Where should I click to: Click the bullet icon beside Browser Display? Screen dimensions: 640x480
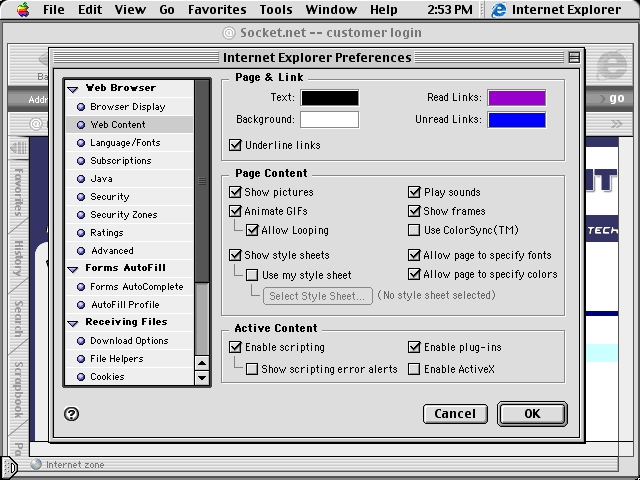81,107
